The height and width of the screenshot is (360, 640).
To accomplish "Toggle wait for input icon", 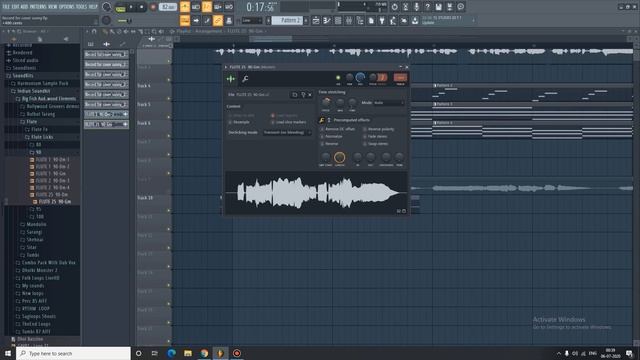I will click(x=196, y=7).
